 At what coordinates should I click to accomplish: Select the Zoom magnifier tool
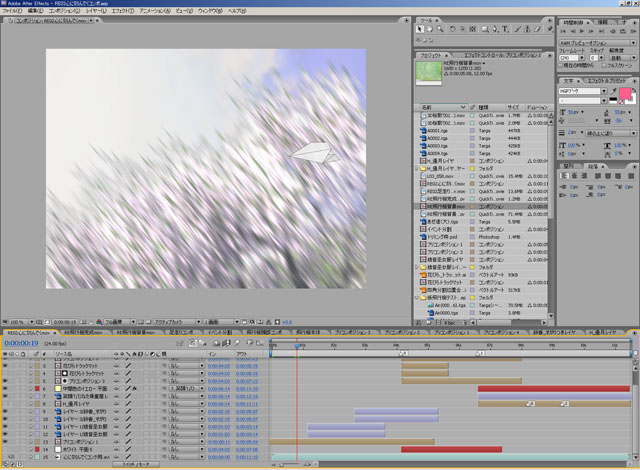(440, 29)
